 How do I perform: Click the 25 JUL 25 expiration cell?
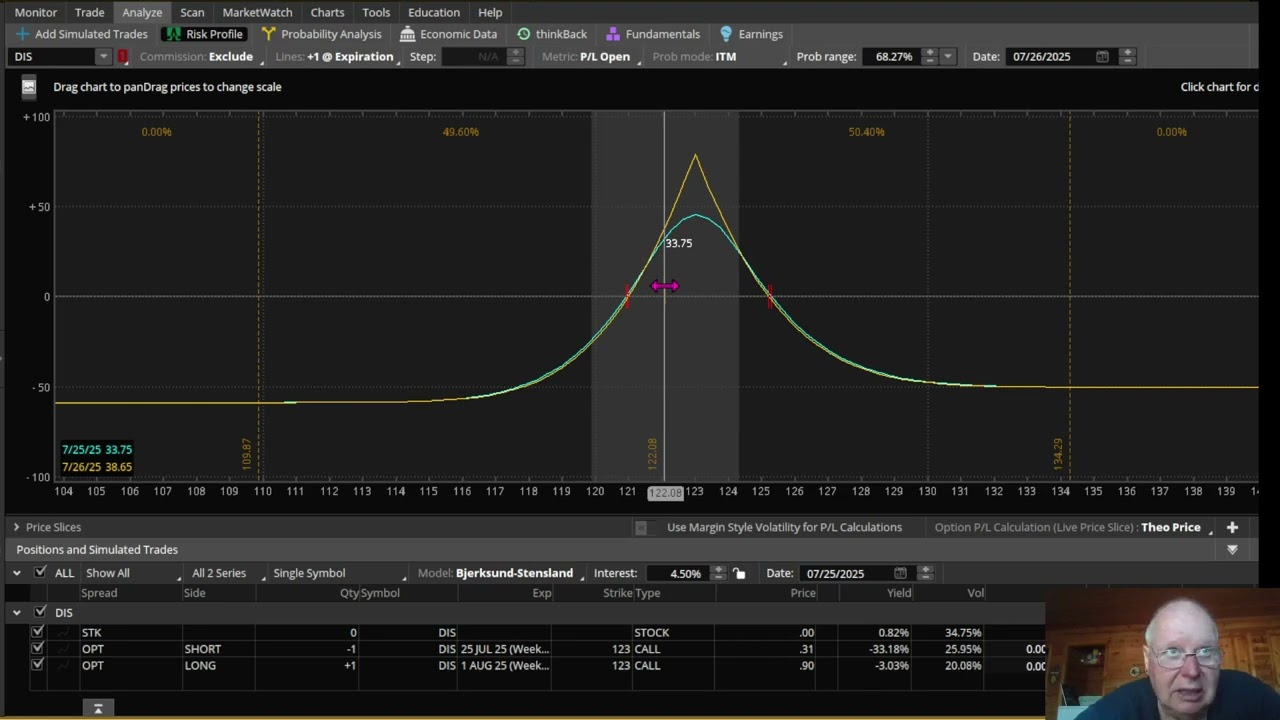[x=505, y=649]
